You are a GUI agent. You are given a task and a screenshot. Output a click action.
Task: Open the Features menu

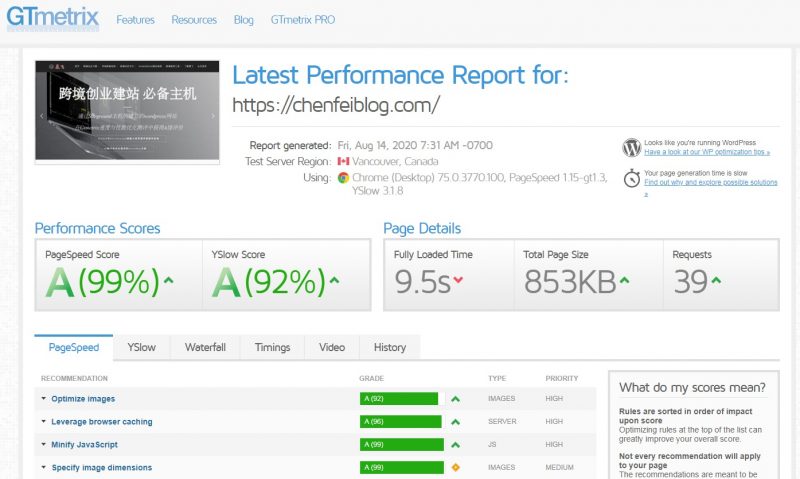click(x=135, y=20)
